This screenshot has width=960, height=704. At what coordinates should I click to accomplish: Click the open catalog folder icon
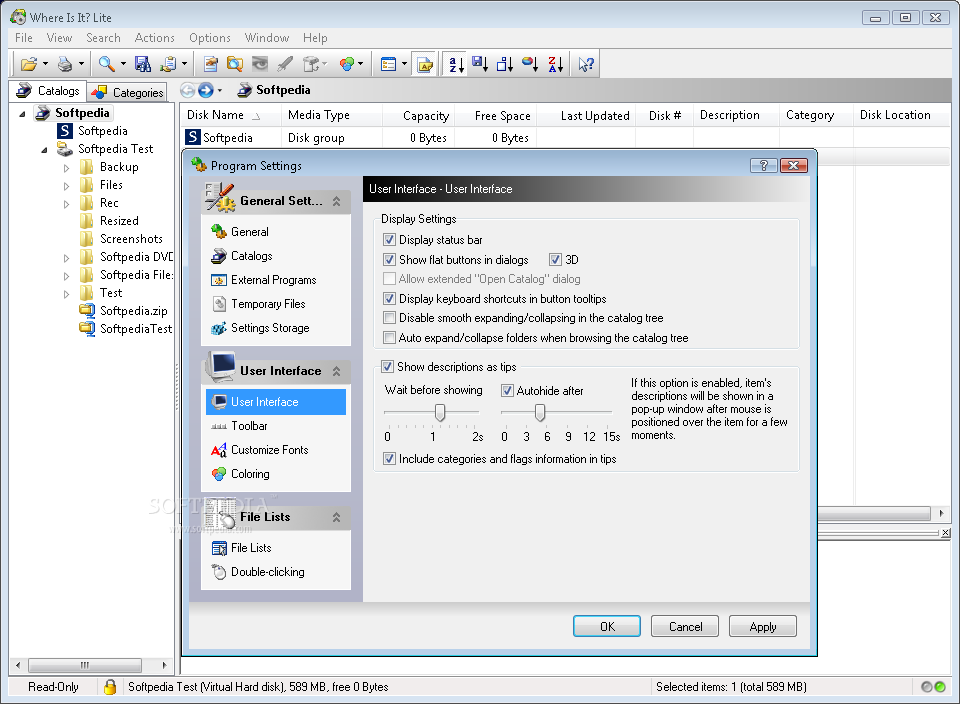[29, 64]
